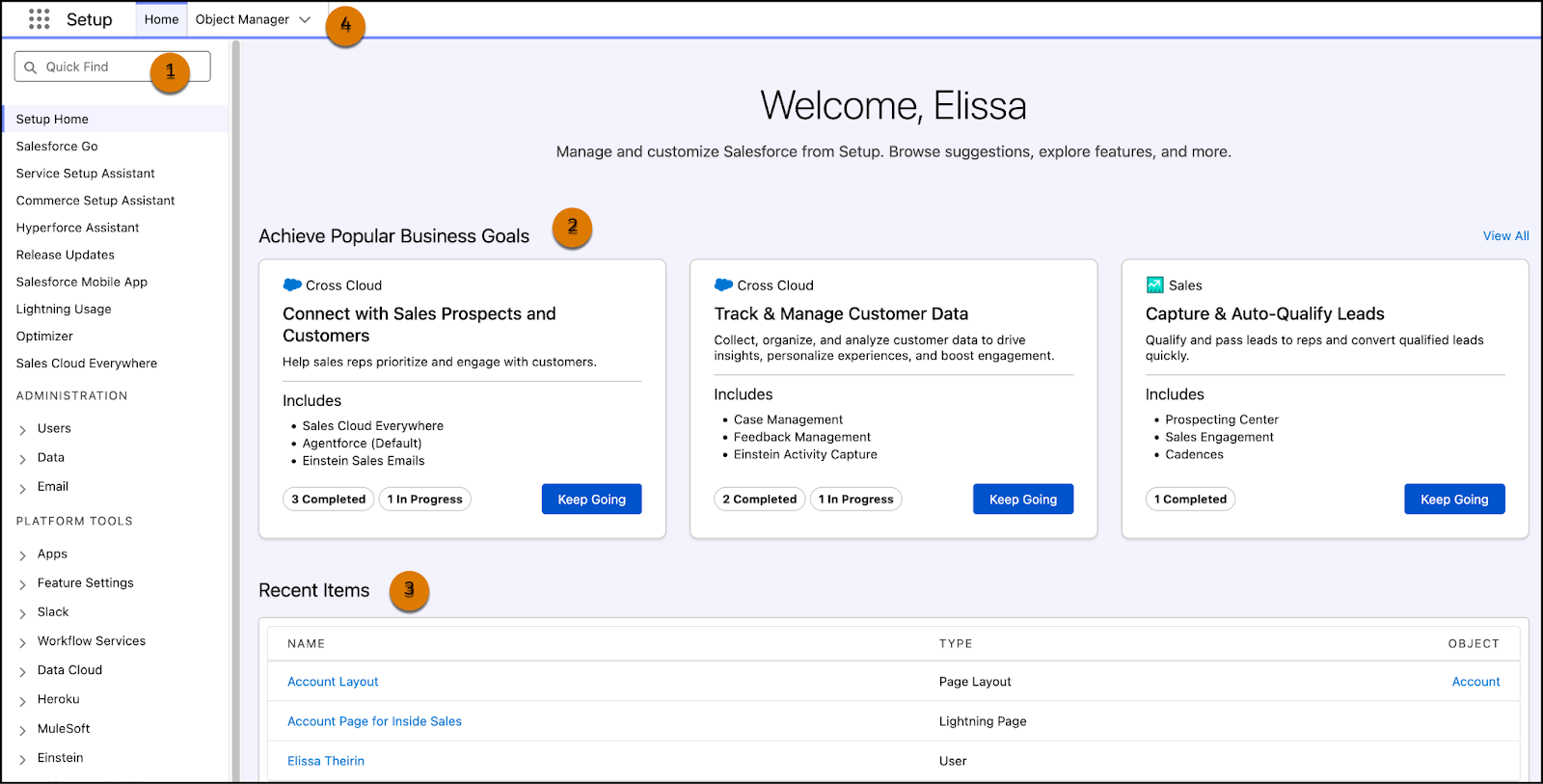Switch to the Home tab

point(161,20)
